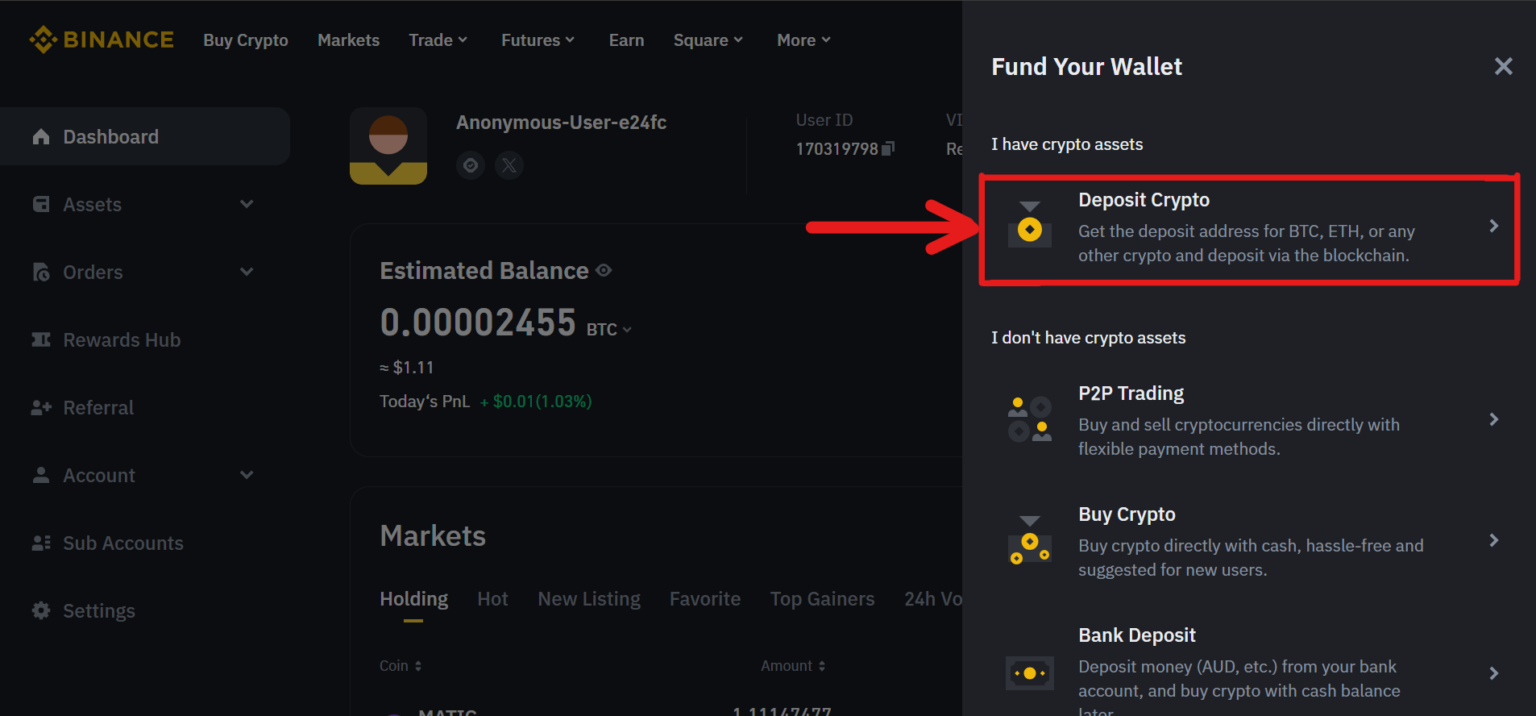Viewport: 1536px width, 716px height.
Task: Select the Dashboard home icon in sidebar
Action: tap(40, 136)
